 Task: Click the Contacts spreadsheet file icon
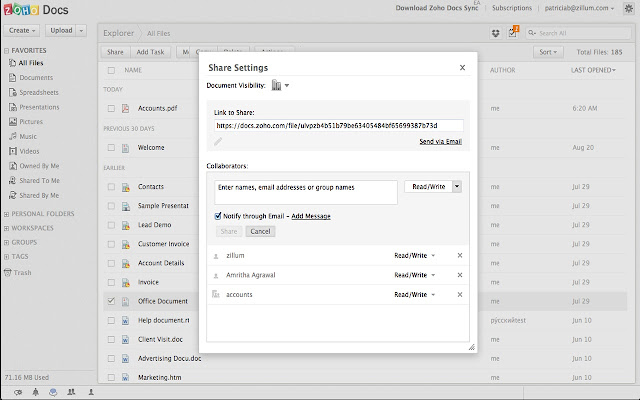pyautogui.click(x=126, y=187)
